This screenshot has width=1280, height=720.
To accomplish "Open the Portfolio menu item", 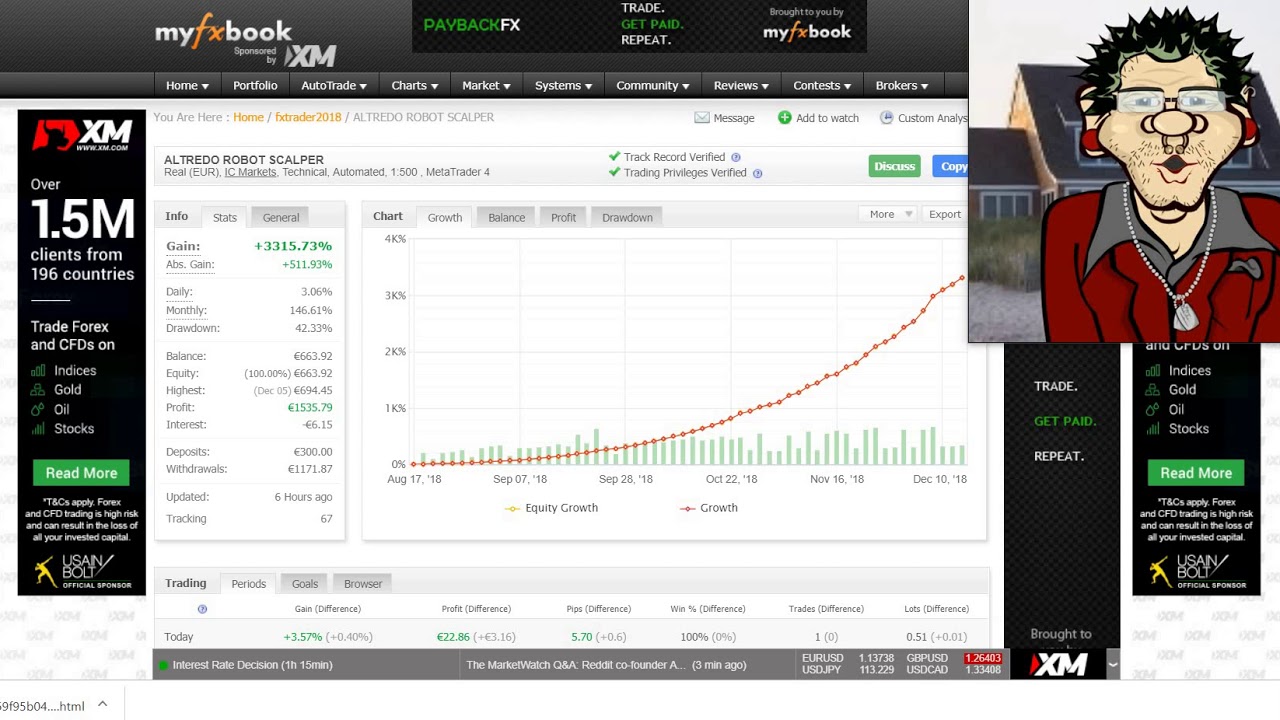I will pos(255,86).
